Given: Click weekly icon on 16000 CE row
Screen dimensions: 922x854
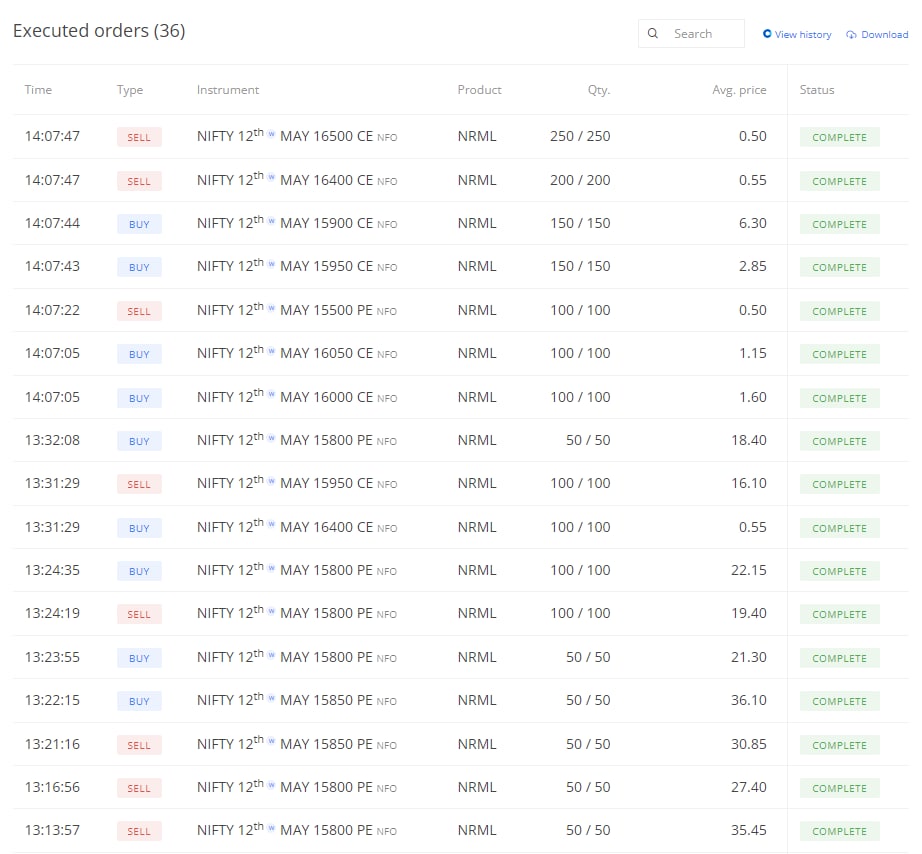Looking at the screenshot, I should tap(271, 394).
